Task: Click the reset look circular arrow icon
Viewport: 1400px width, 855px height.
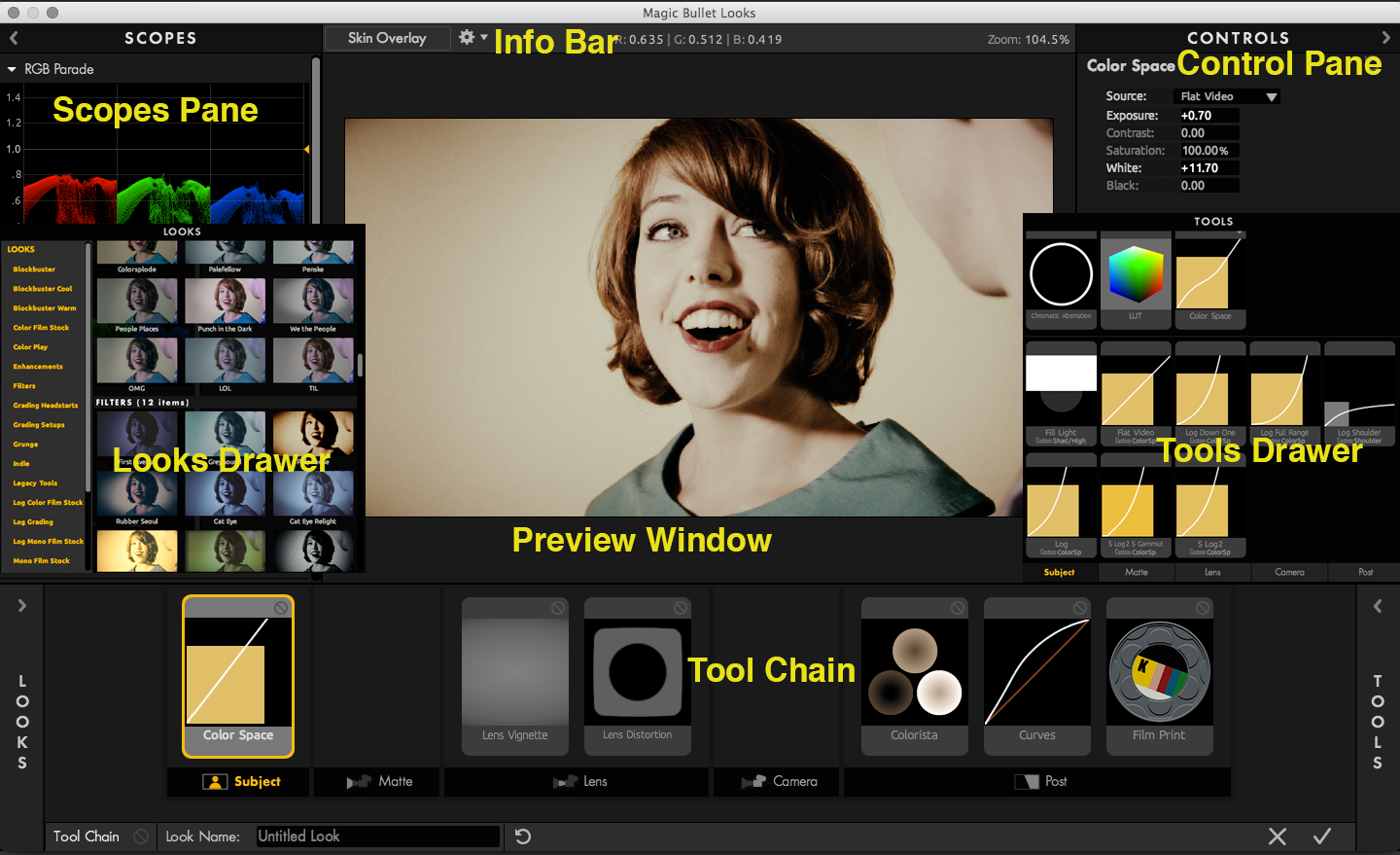Action: [x=523, y=837]
